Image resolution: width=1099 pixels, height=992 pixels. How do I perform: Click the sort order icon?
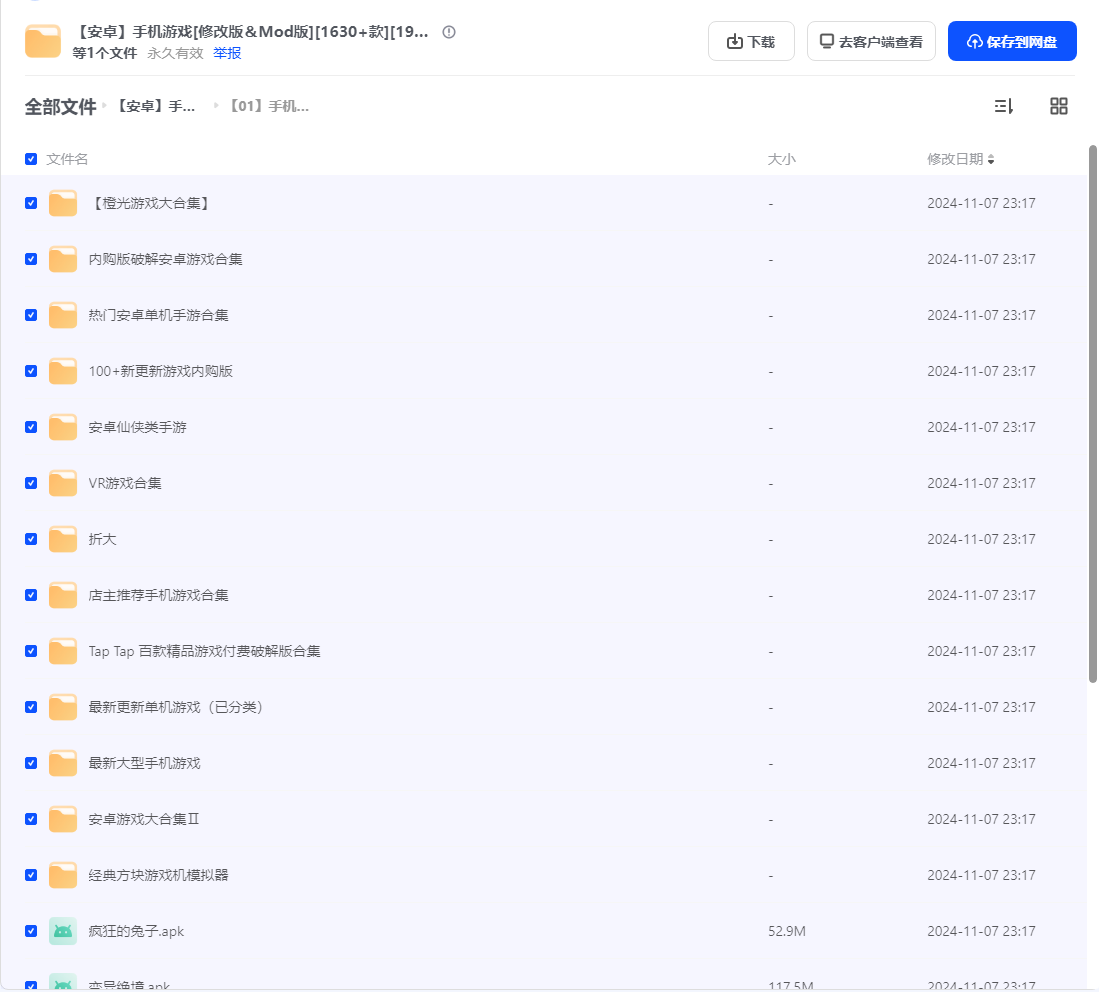tap(1003, 107)
